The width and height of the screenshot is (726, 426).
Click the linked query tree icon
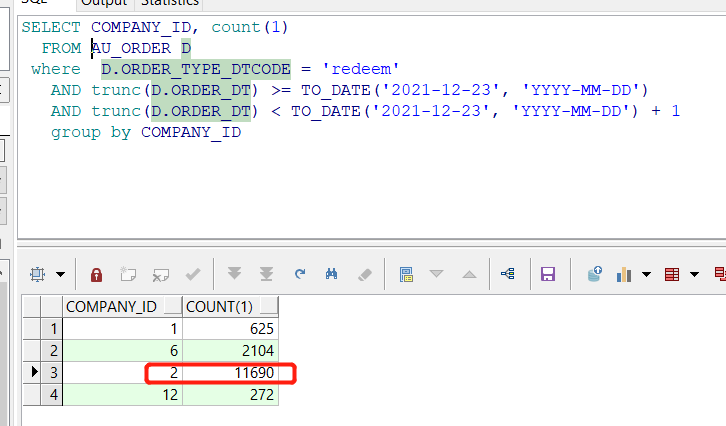507,274
